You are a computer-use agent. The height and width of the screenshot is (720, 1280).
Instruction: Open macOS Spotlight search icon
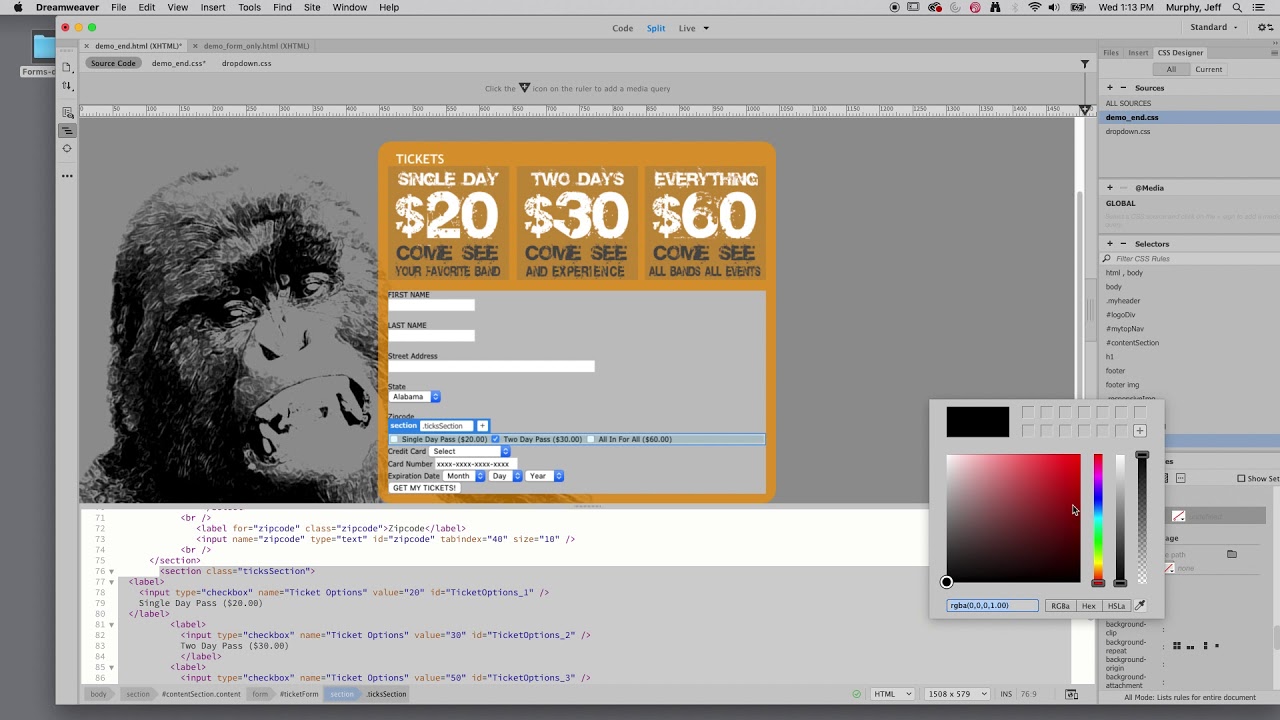pos(1238,7)
